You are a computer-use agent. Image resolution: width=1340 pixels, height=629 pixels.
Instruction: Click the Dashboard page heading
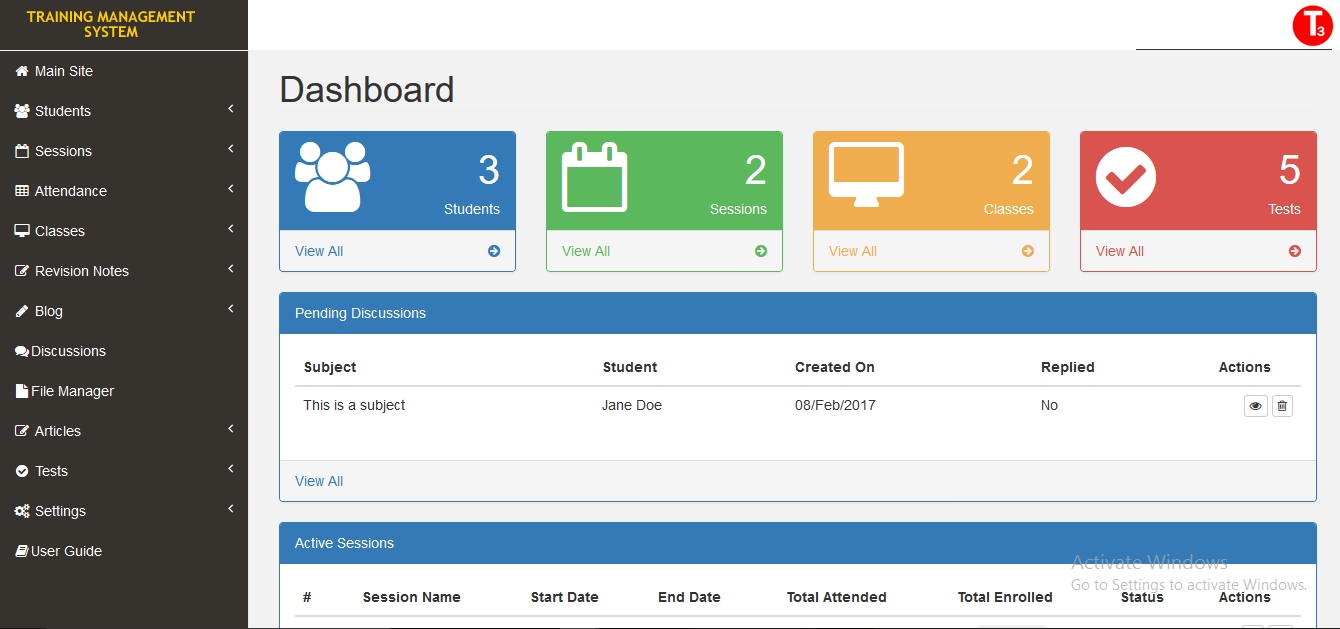pyautogui.click(x=367, y=90)
